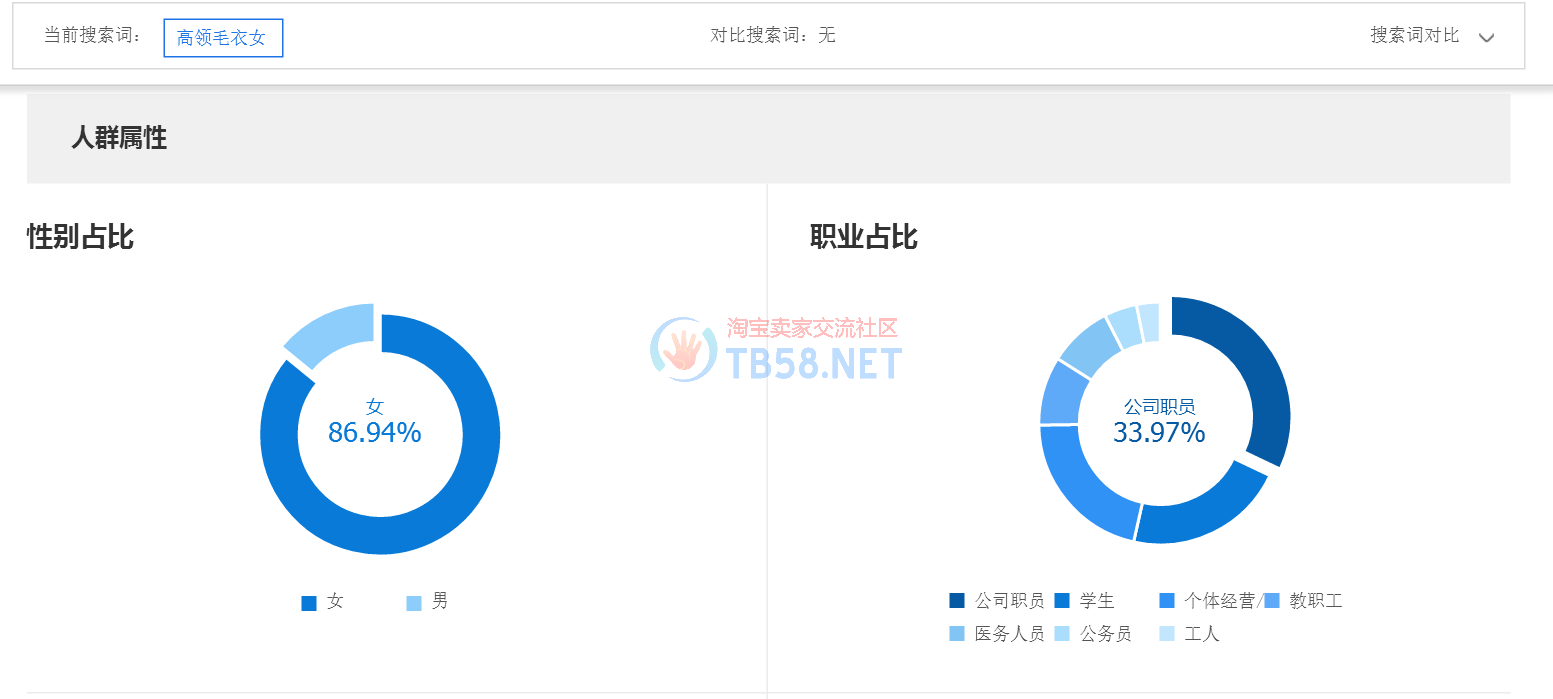Select the light blue 男 donut segment
1553x699 pixels.
(x=328, y=334)
